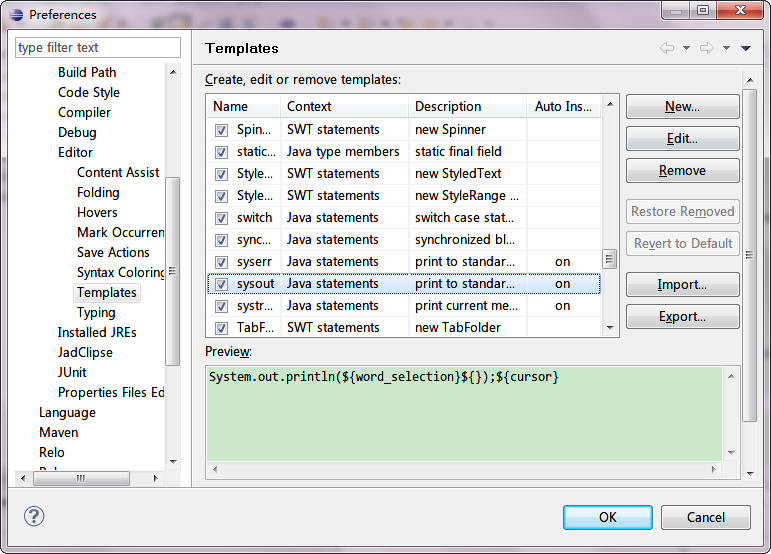Select Debug in the tree
The height and width of the screenshot is (554, 771).
coord(77,133)
